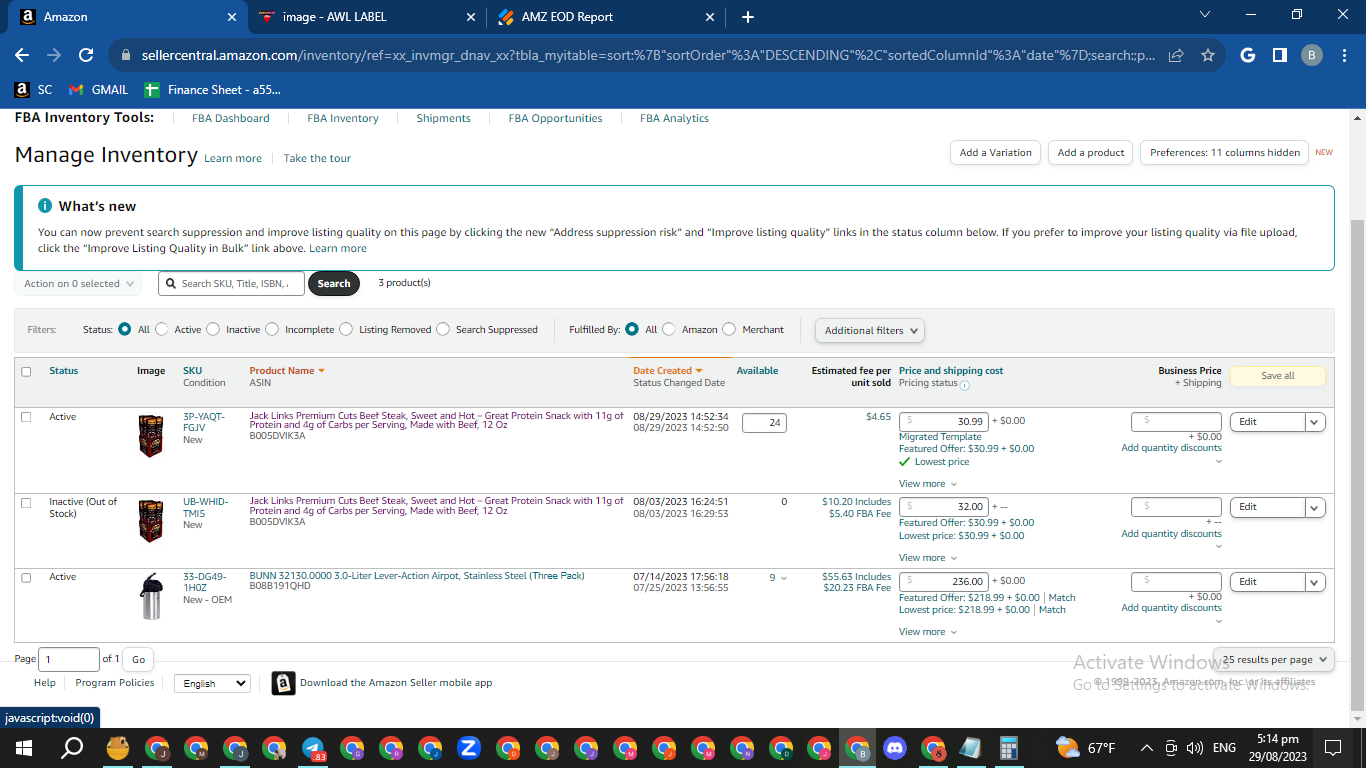
Task: Sort by Date Created using the orange arrow
Action: [699, 371]
